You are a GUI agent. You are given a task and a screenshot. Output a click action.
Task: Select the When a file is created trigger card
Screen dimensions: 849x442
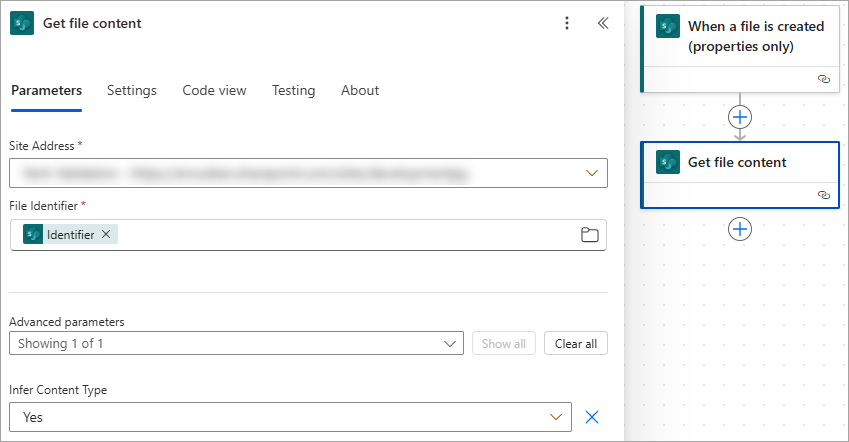(x=740, y=49)
